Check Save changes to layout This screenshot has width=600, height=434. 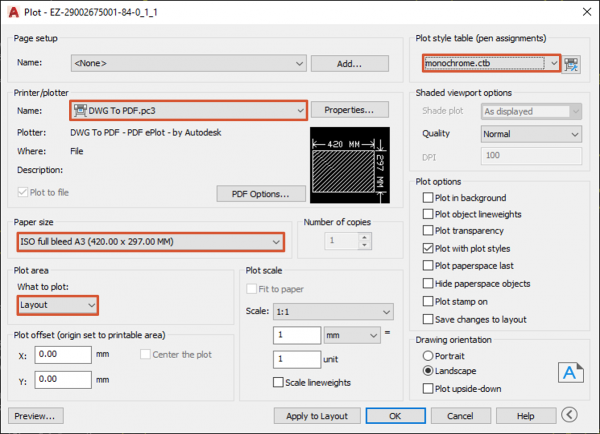click(x=427, y=319)
